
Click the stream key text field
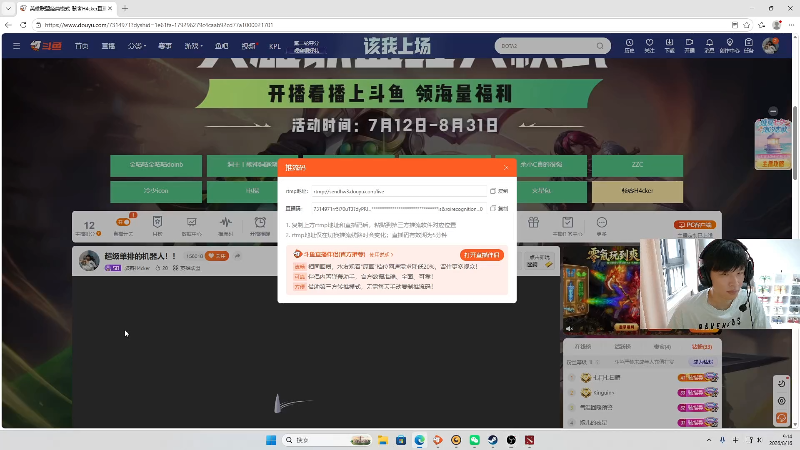pyautogui.click(x=399, y=209)
